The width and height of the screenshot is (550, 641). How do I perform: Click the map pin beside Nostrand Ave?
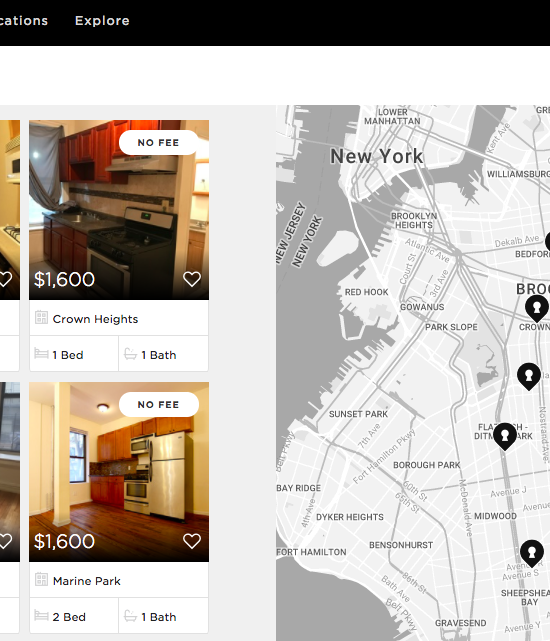click(529, 377)
